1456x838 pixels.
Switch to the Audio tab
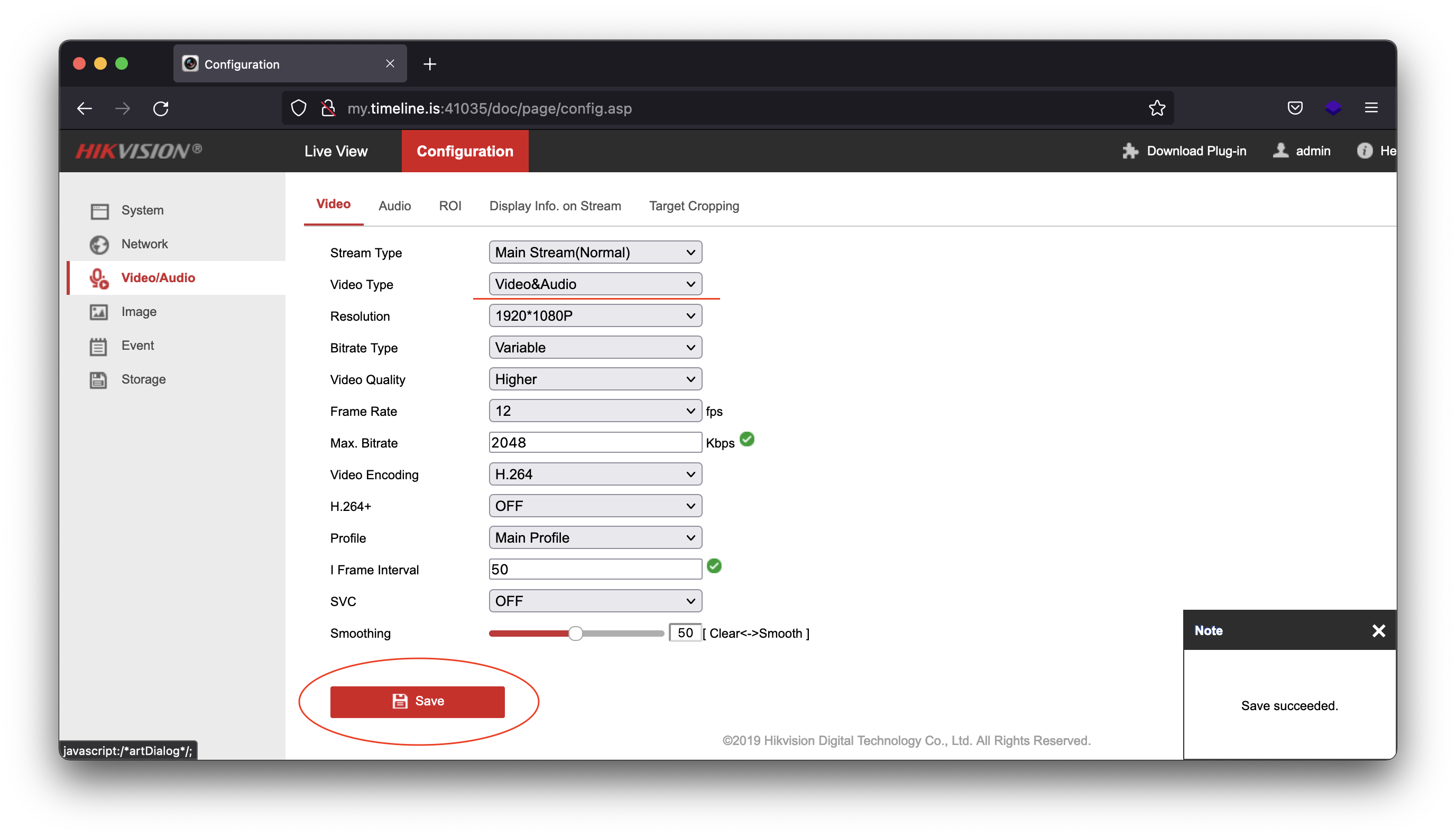point(394,206)
